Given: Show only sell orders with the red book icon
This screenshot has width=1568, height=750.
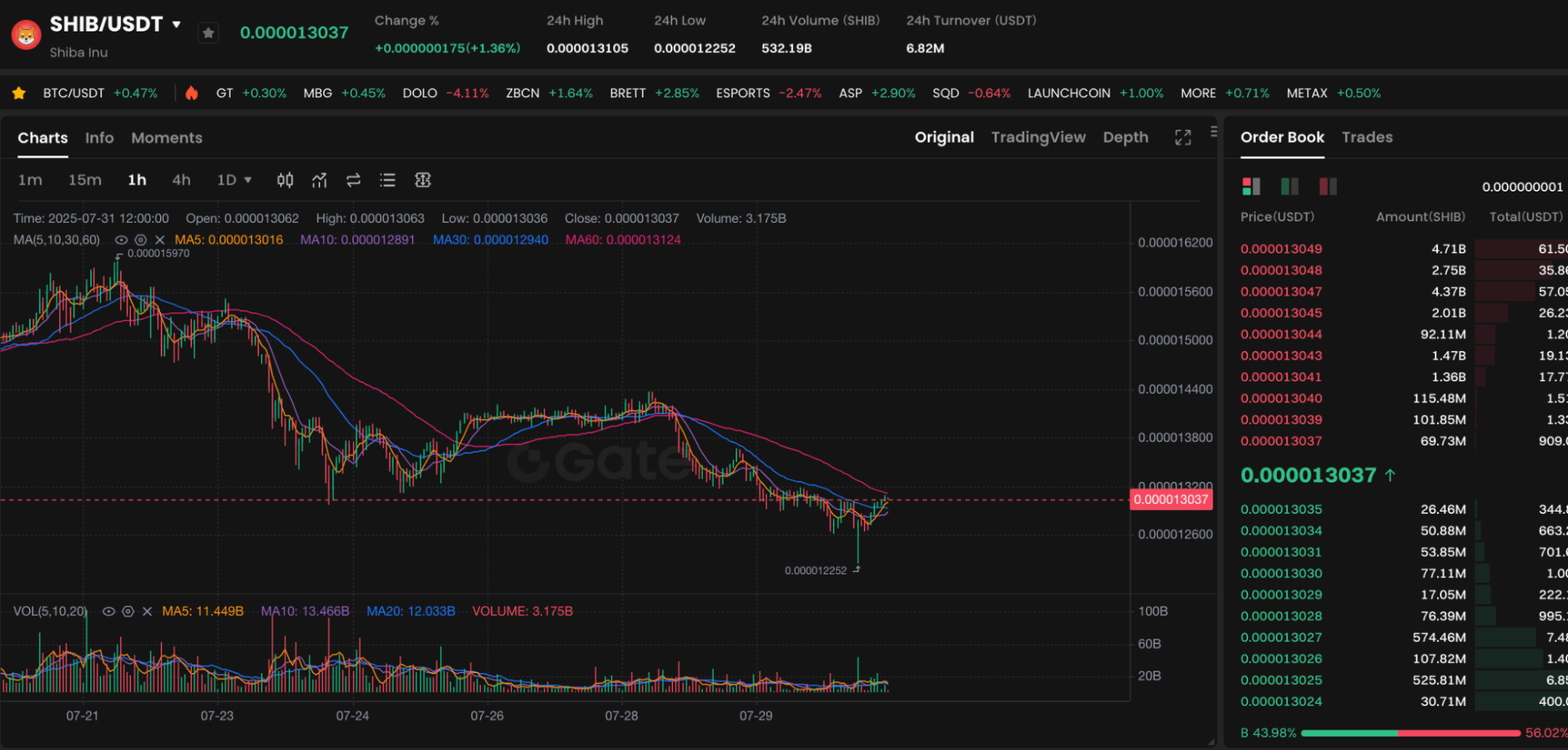Looking at the screenshot, I should point(1328,186).
